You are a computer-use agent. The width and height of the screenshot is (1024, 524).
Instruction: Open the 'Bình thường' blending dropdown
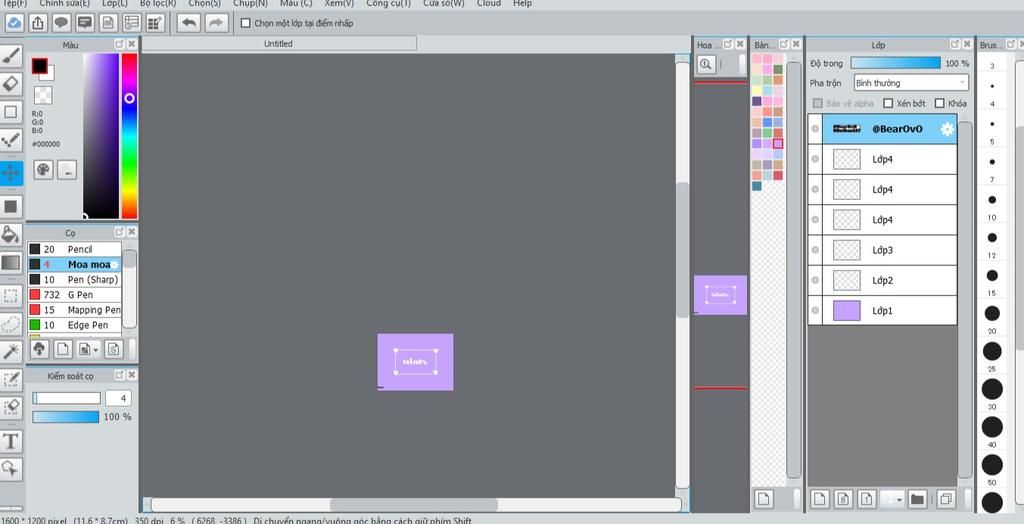tap(911, 83)
